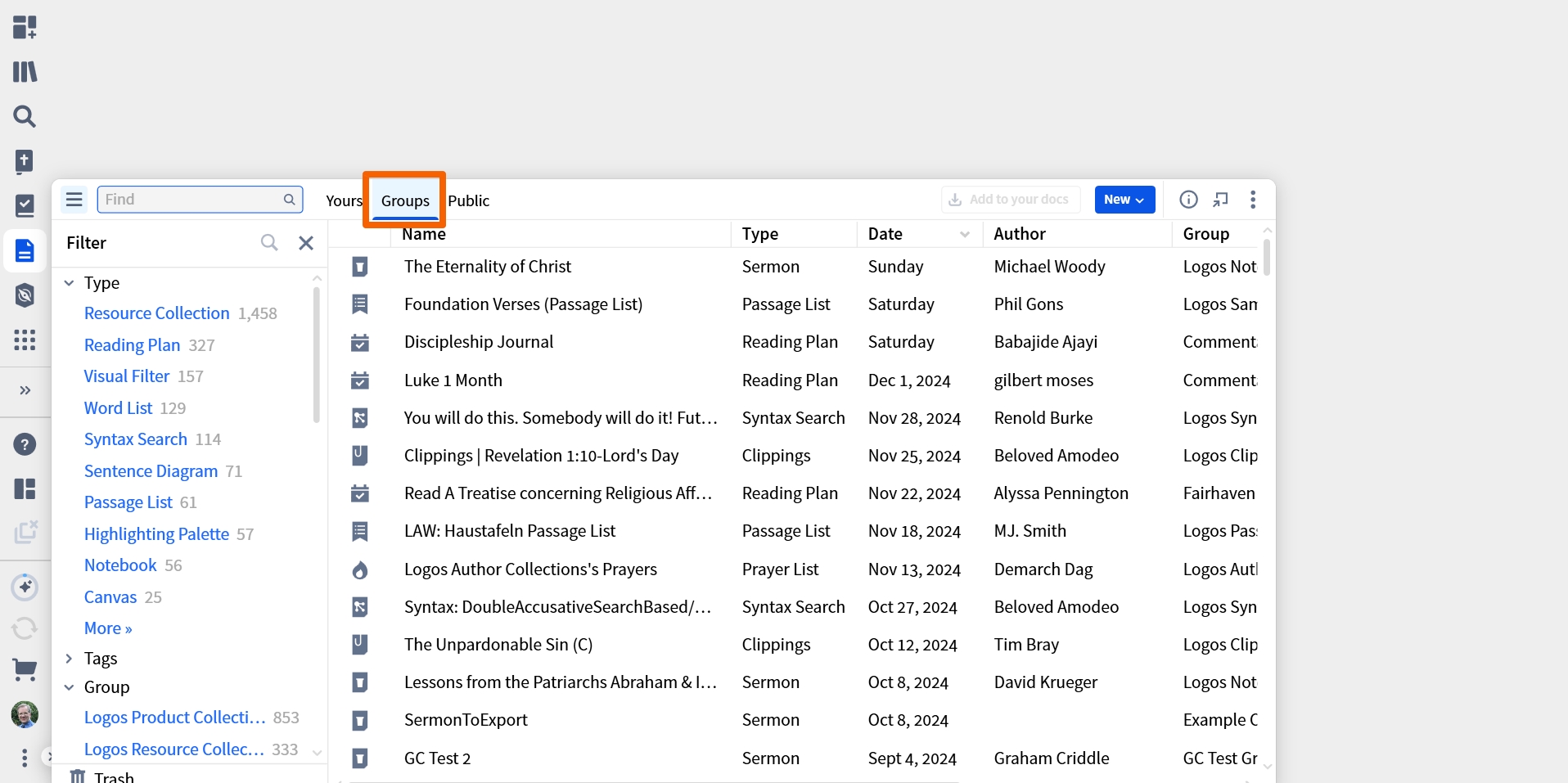Filter by Reading Plan type
The height and width of the screenshot is (783, 1568).
click(x=132, y=345)
